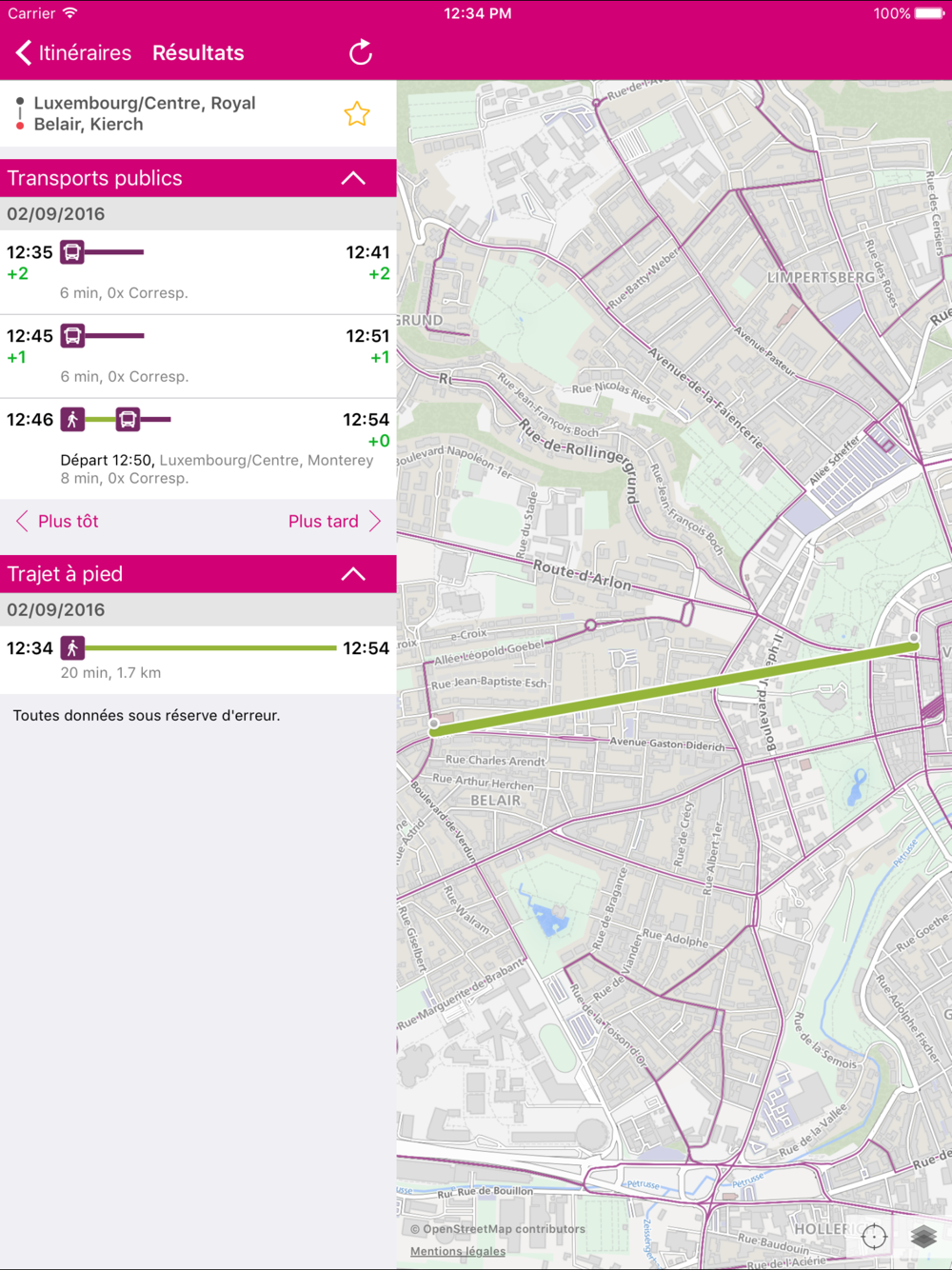Select the 12:51 arrival time
952x1270 pixels.
367,336
